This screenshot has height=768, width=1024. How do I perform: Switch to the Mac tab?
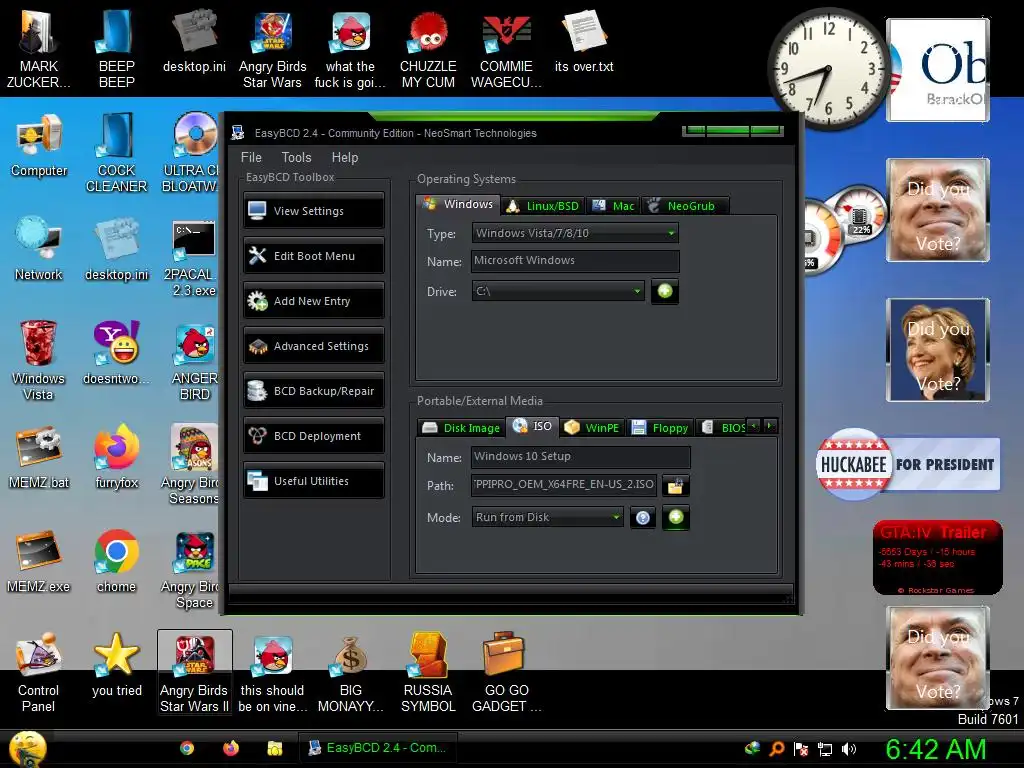(x=613, y=206)
